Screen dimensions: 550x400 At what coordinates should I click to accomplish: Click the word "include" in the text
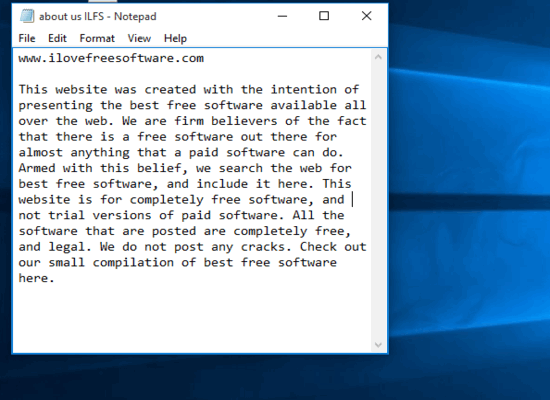tap(222, 184)
